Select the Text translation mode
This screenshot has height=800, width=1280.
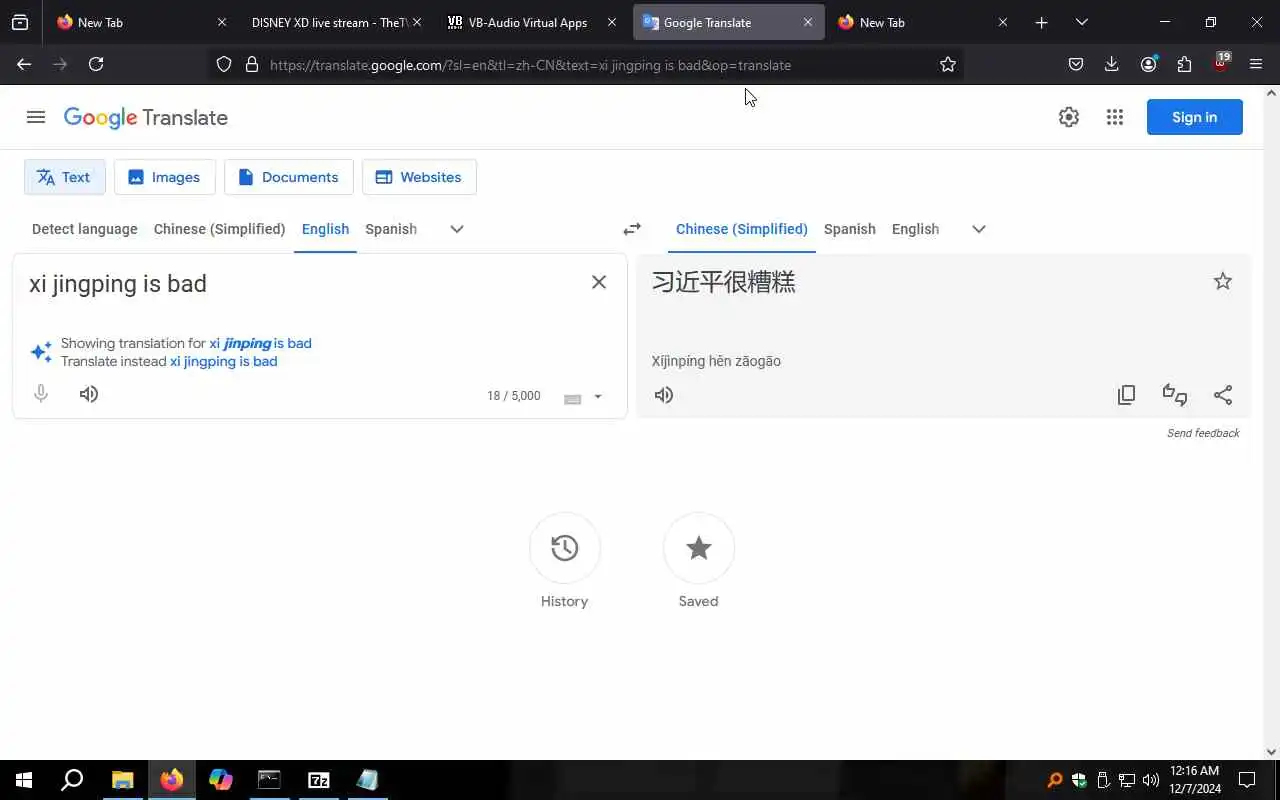64,177
